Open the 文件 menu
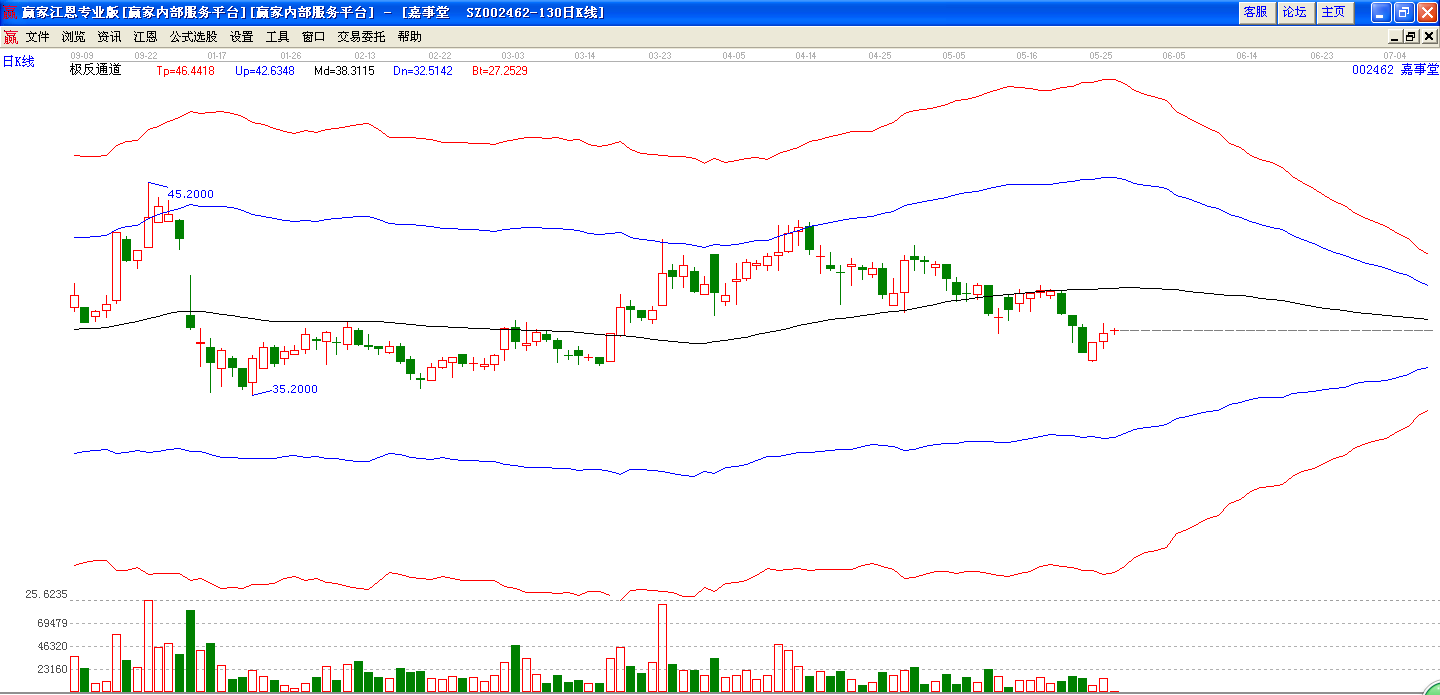 (x=38, y=36)
